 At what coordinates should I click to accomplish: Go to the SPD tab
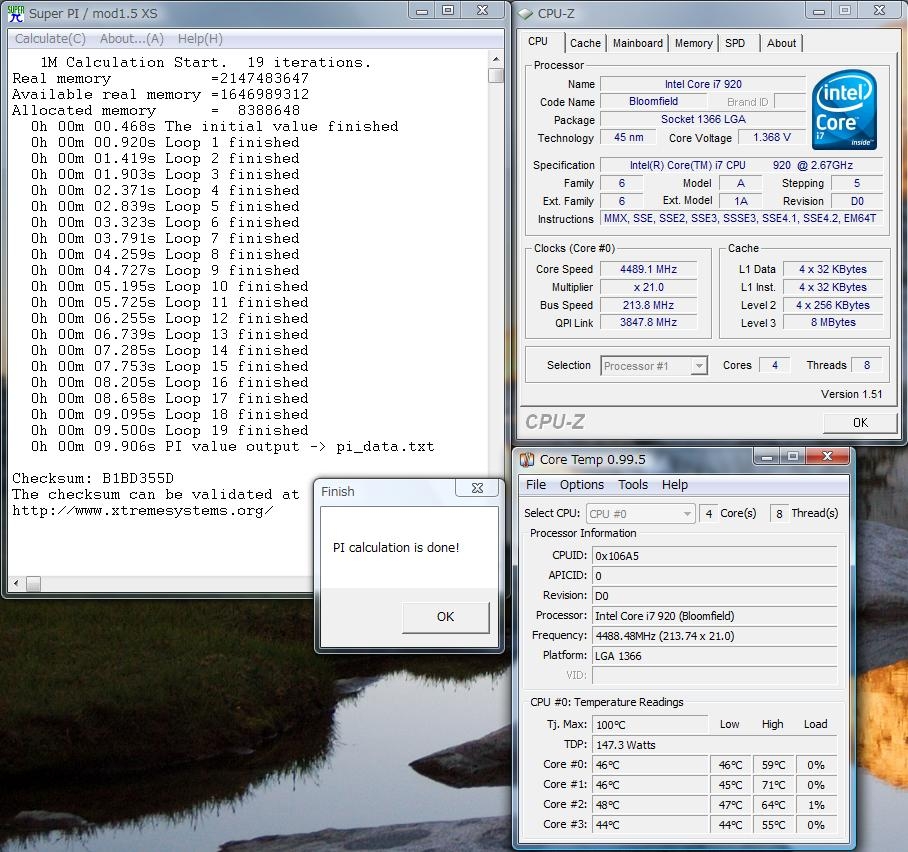(x=735, y=43)
